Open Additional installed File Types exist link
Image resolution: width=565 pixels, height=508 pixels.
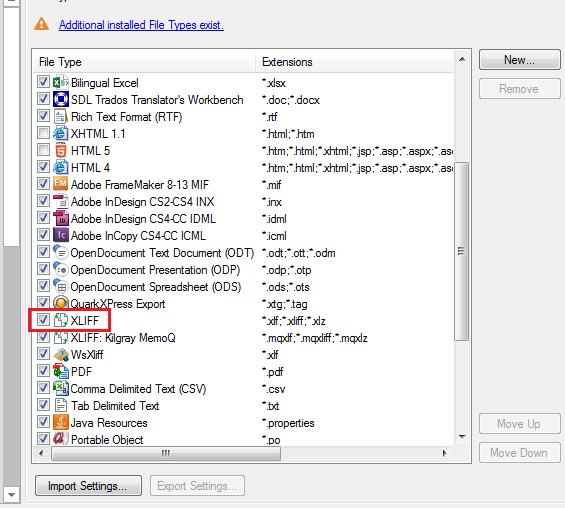(x=141, y=25)
